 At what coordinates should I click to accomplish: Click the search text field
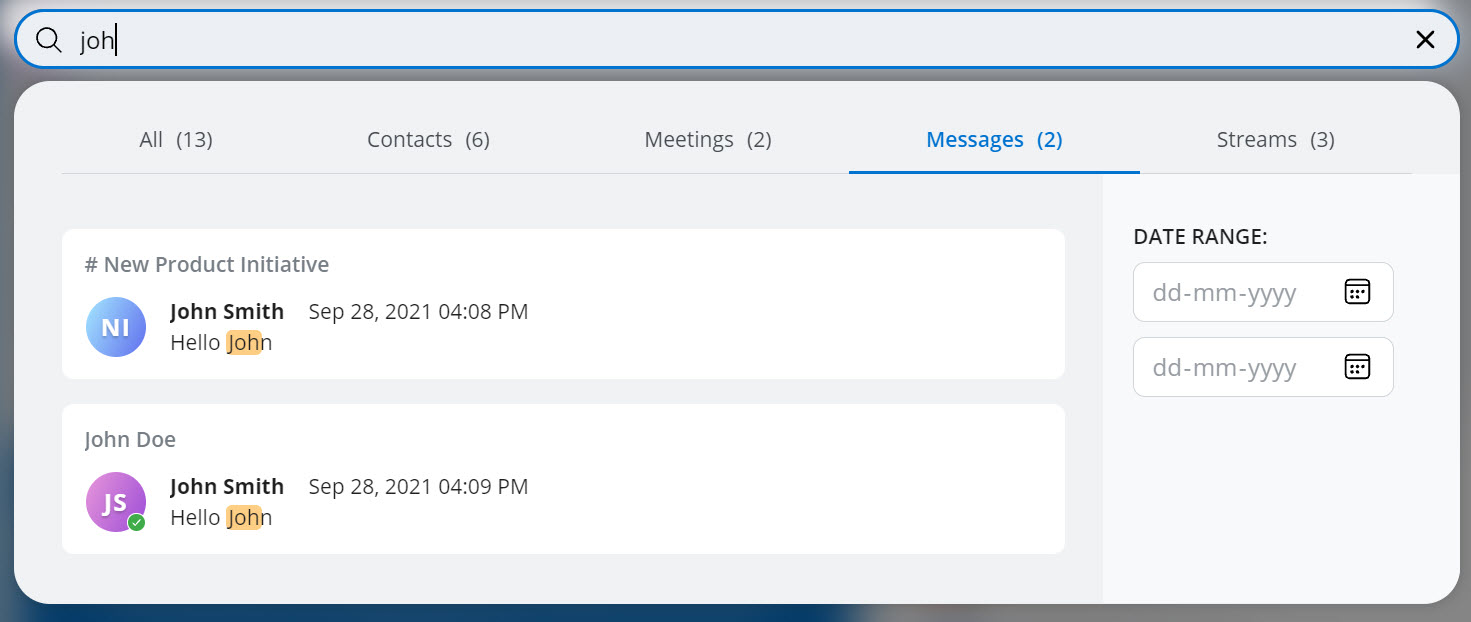(700, 39)
